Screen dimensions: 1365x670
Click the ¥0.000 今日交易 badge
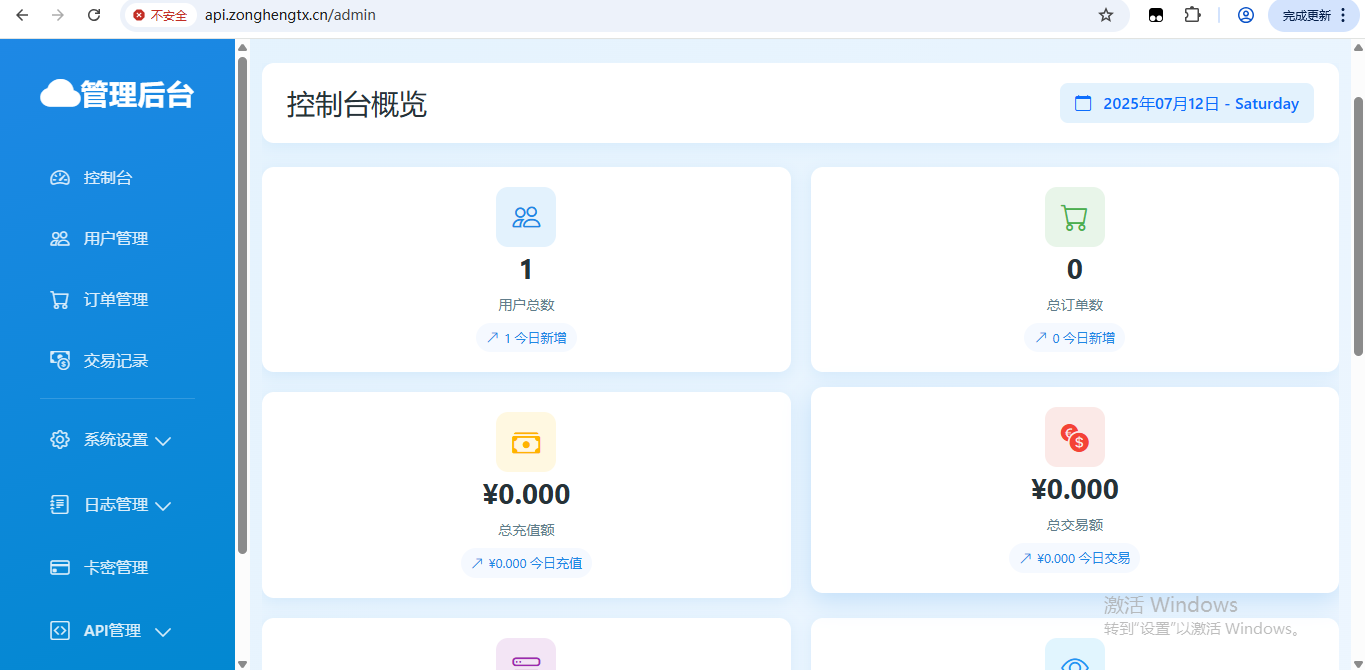click(x=1075, y=558)
